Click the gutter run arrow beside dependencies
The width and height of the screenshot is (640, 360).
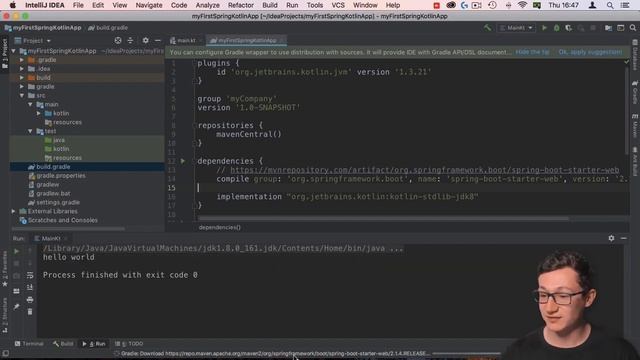tap(183, 161)
